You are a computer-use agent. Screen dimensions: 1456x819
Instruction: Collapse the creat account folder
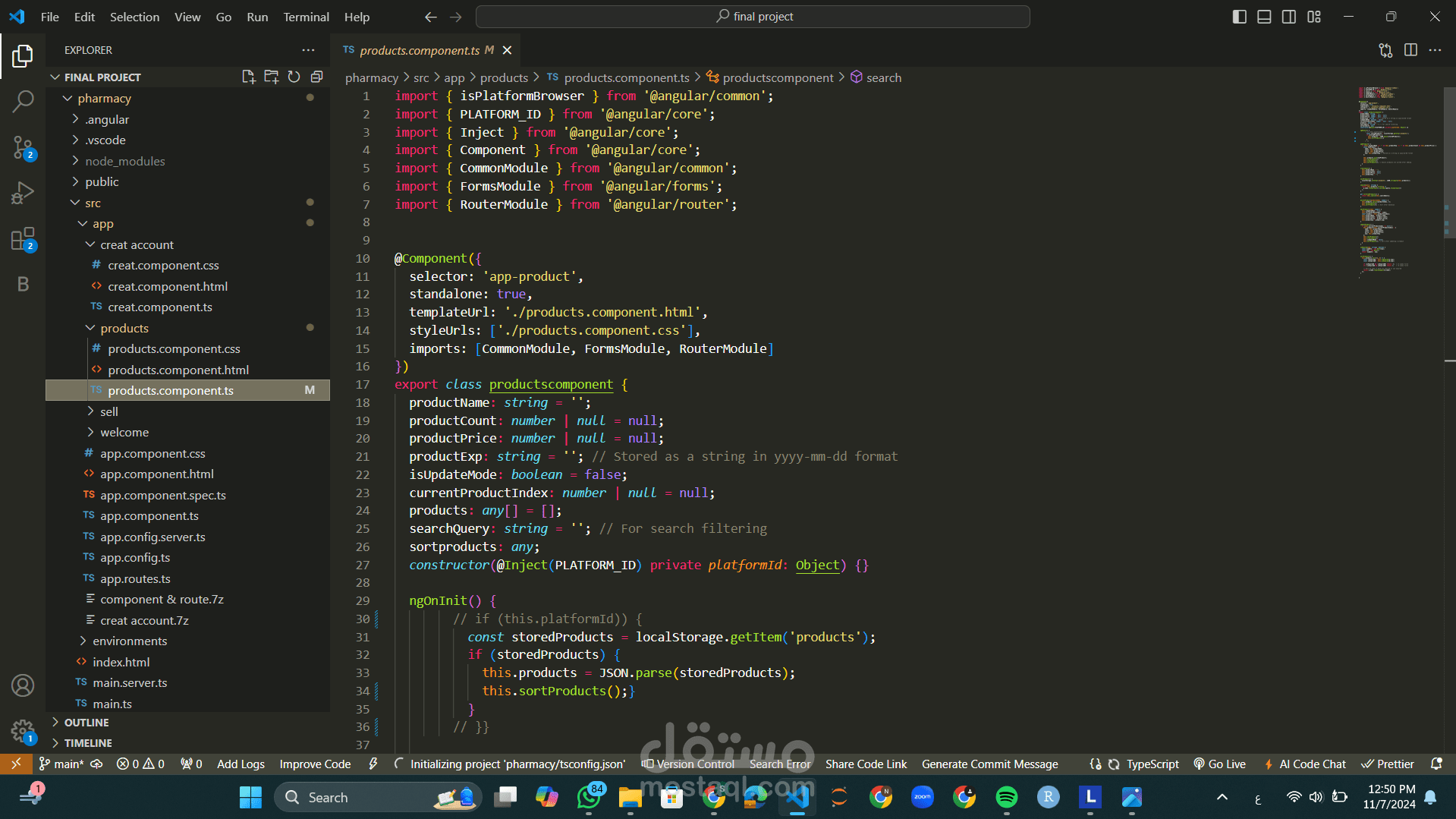click(x=137, y=244)
